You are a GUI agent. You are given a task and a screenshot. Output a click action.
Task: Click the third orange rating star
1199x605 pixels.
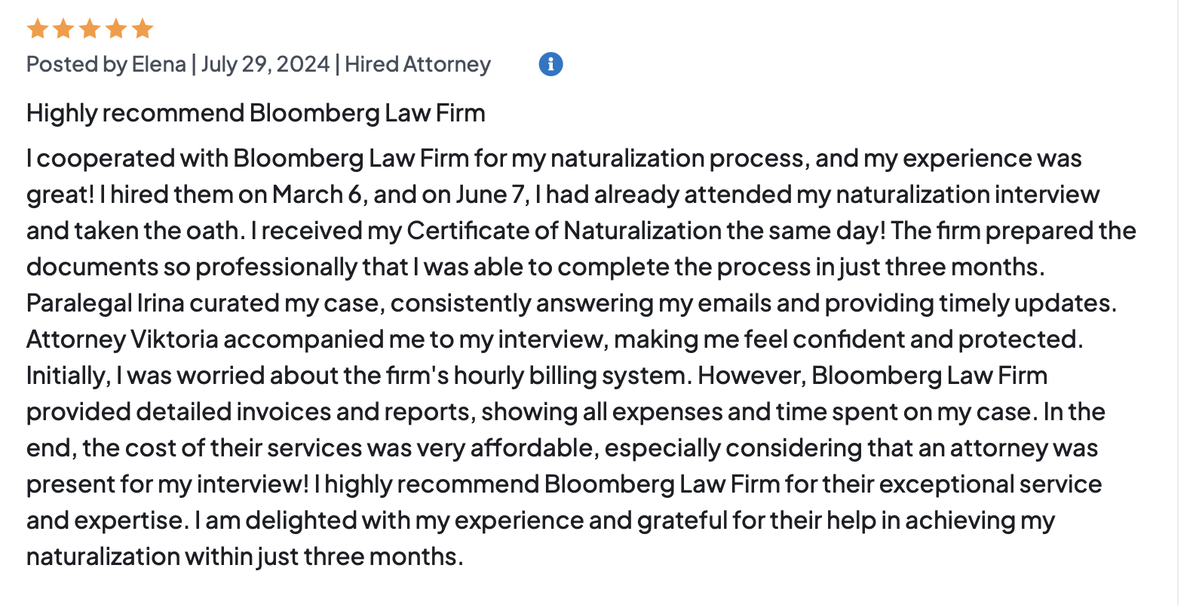[x=90, y=28]
